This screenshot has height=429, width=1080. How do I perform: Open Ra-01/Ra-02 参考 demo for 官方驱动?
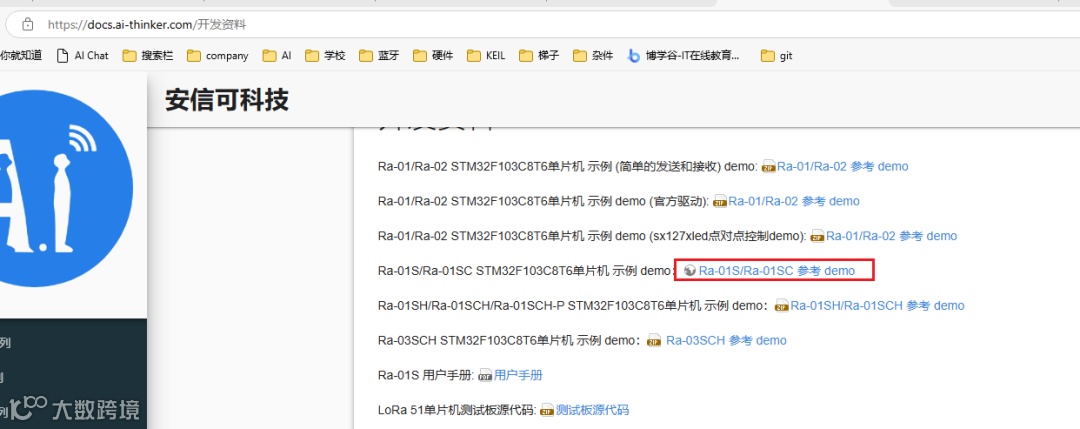click(794, 201)
